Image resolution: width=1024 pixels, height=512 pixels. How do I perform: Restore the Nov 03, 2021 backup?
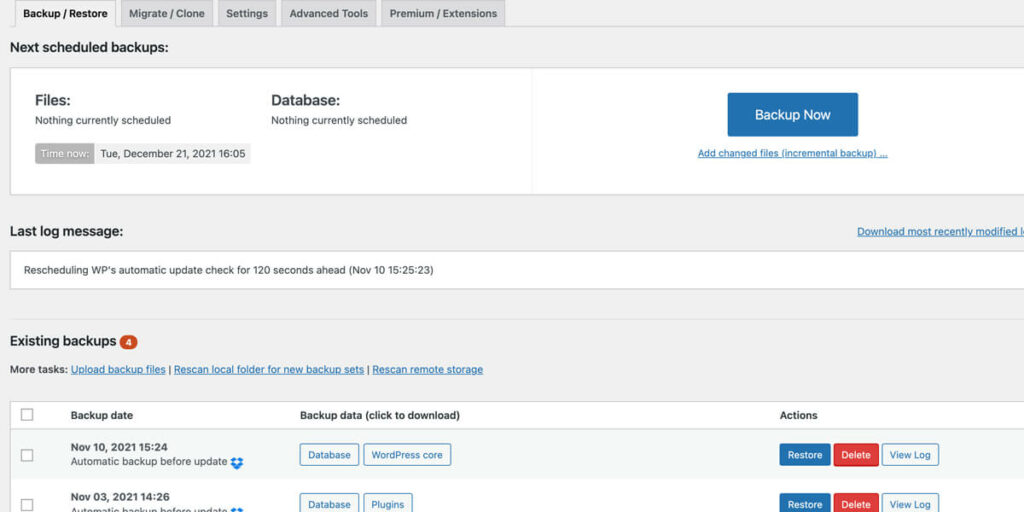805,503
